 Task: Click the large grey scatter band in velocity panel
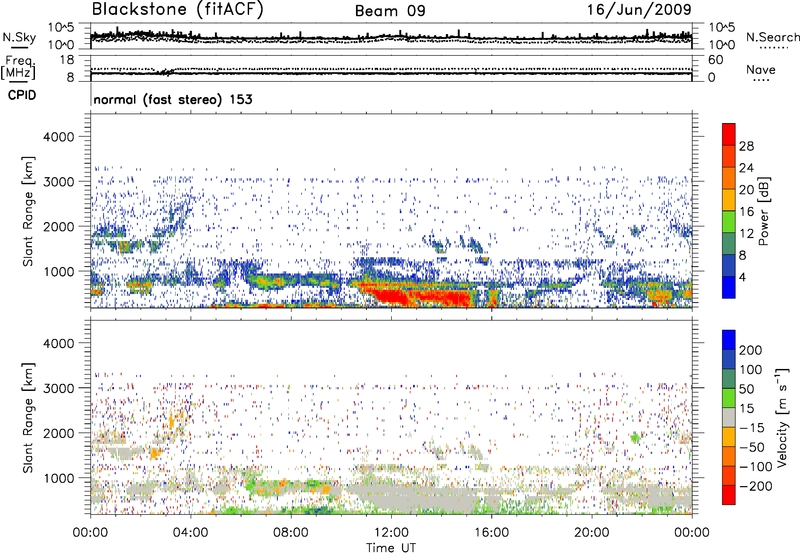pyautogui.click(x=418, y=496)
